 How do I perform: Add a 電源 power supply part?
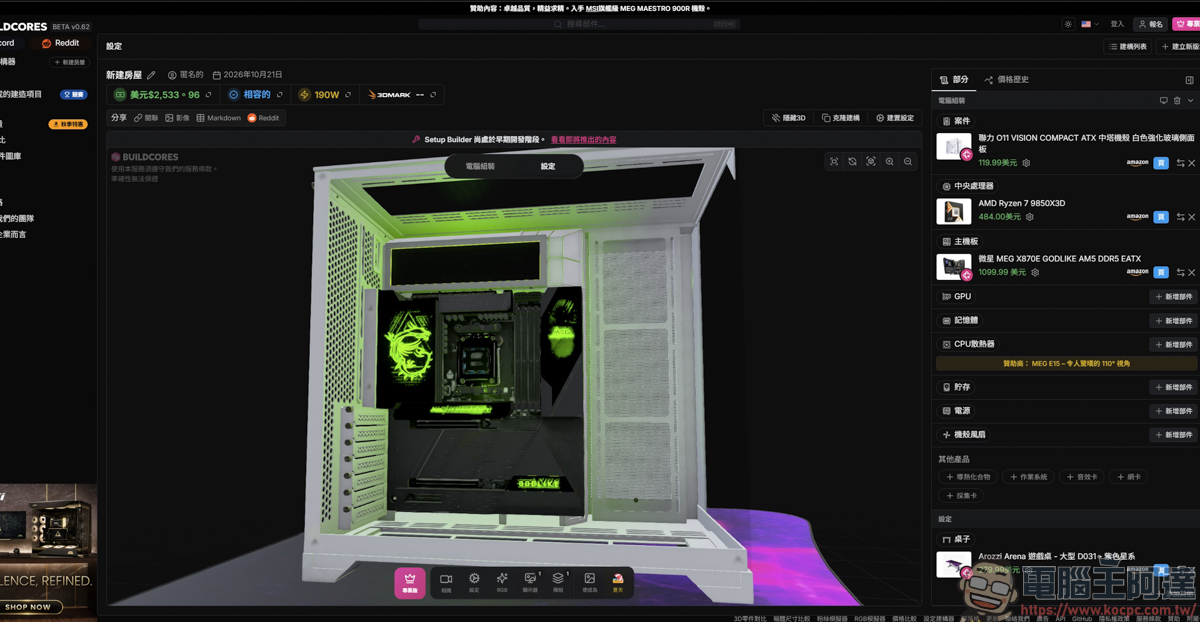click(1173, 411)
